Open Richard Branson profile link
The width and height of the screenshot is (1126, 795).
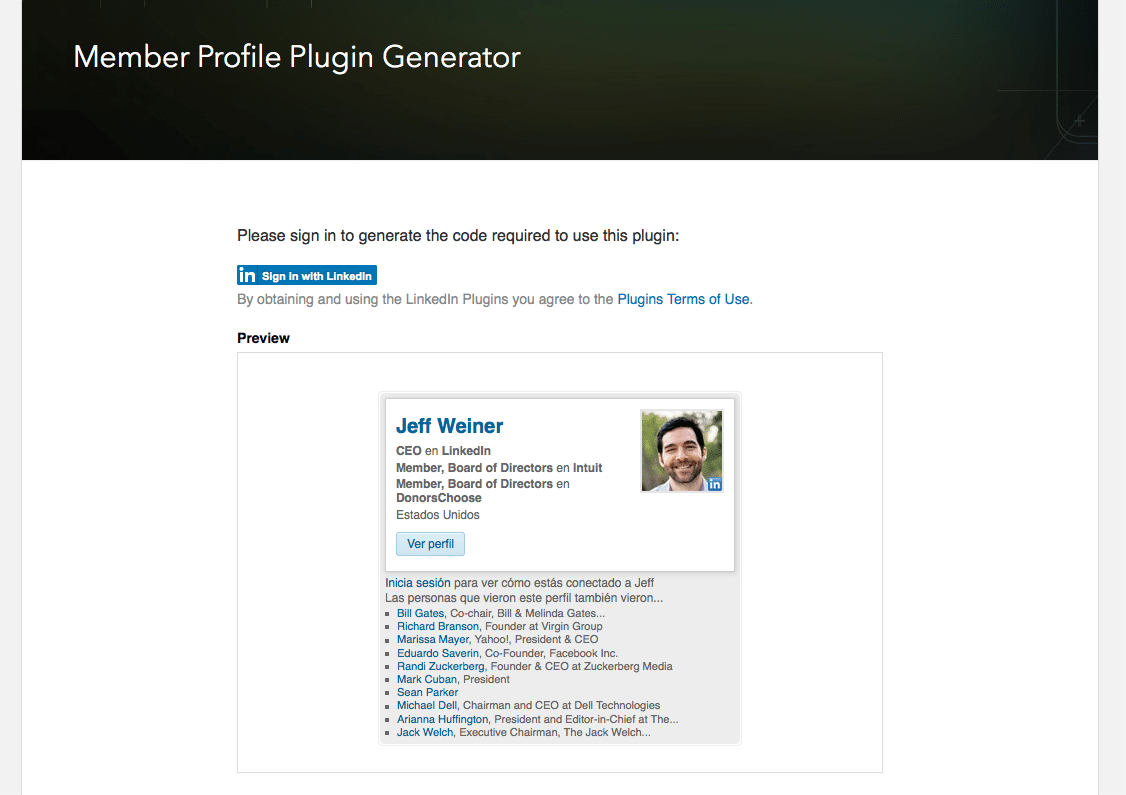438,626
